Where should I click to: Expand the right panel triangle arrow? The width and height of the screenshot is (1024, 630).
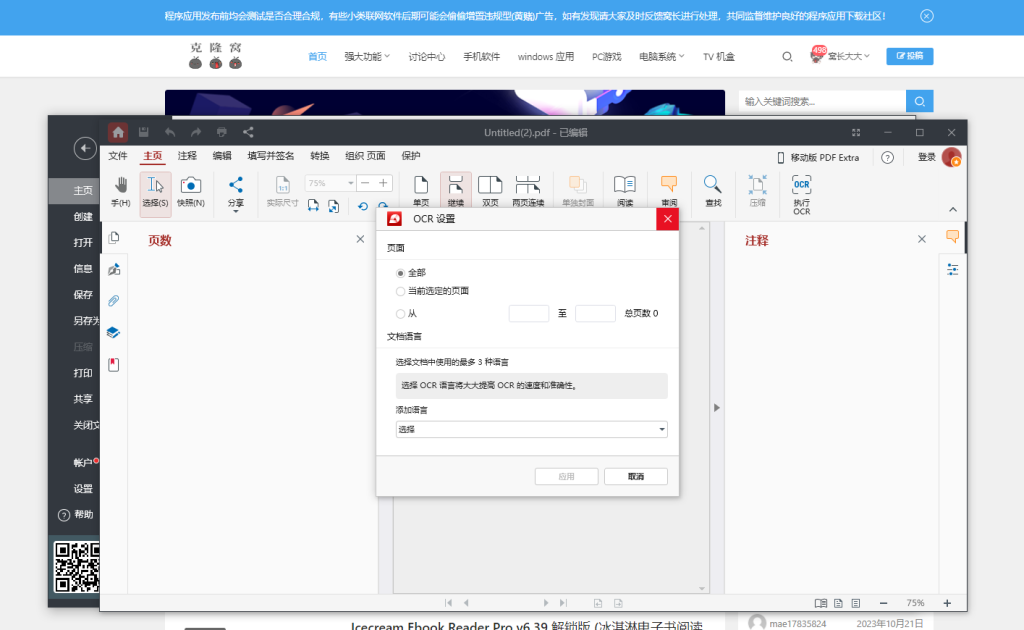pyautogui.click(x=716, y=407)
